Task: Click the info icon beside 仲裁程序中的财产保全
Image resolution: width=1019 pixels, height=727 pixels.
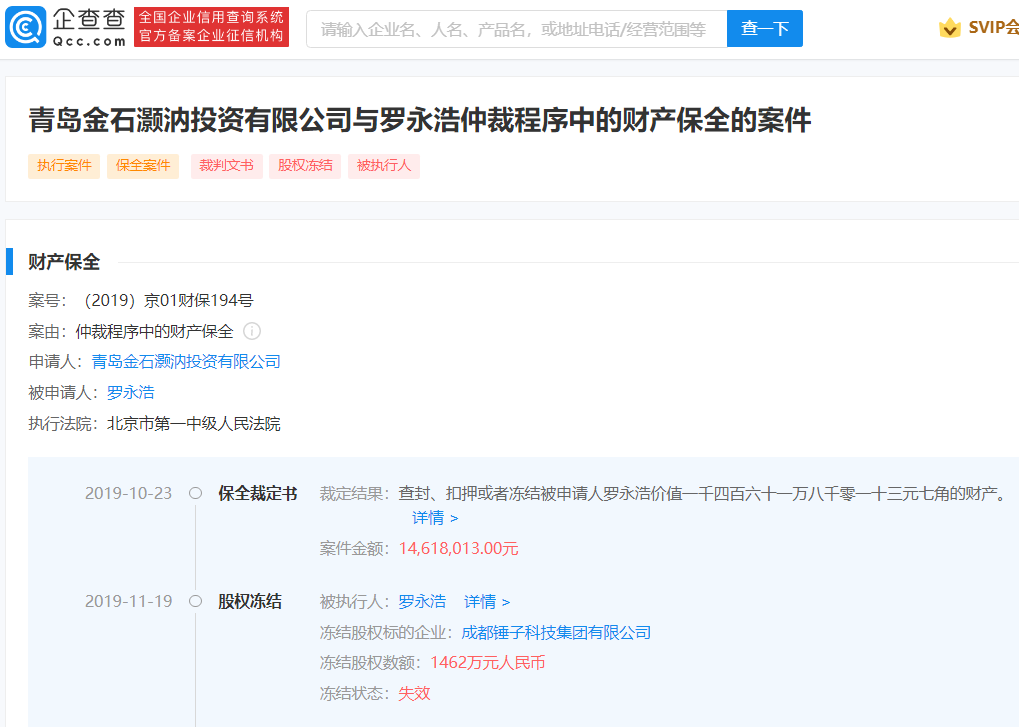Action: pyautogui.click(x=252, y=331)
